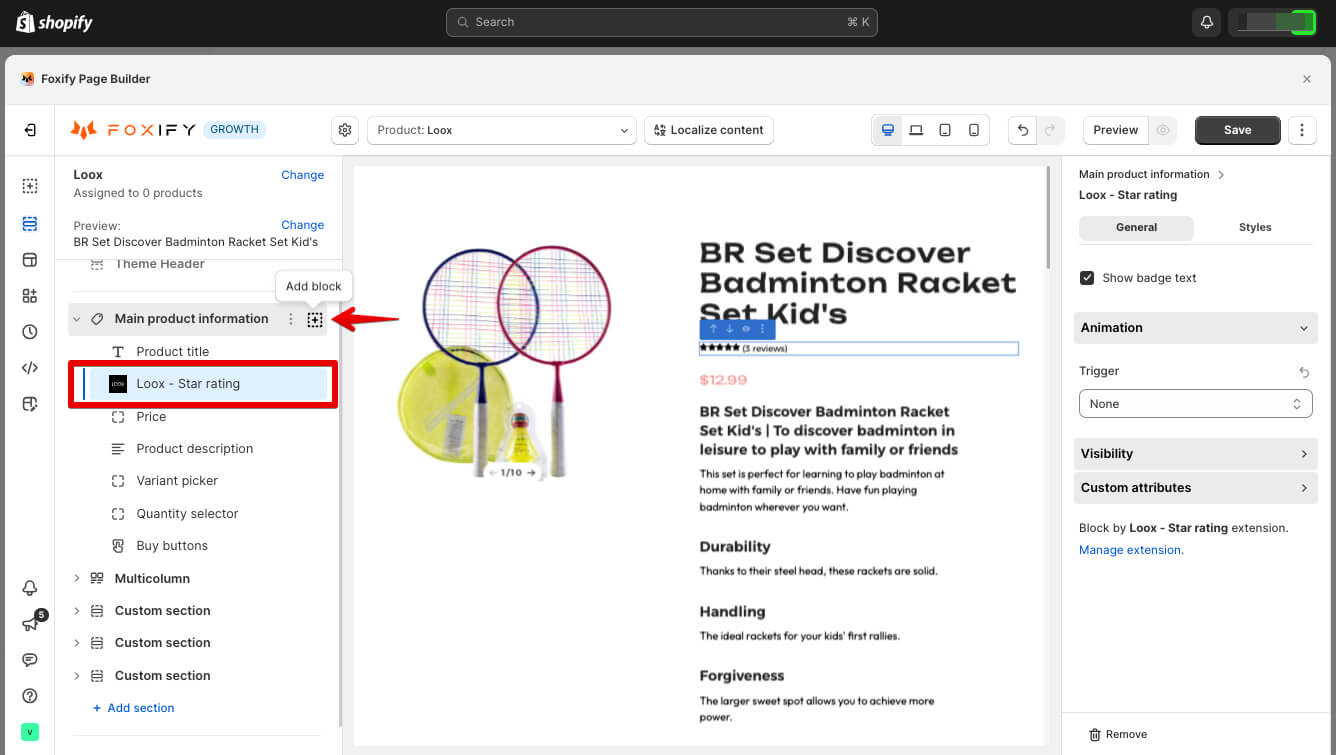Switch to desktop view mode

pyautogui.click(x=887, y=130)
